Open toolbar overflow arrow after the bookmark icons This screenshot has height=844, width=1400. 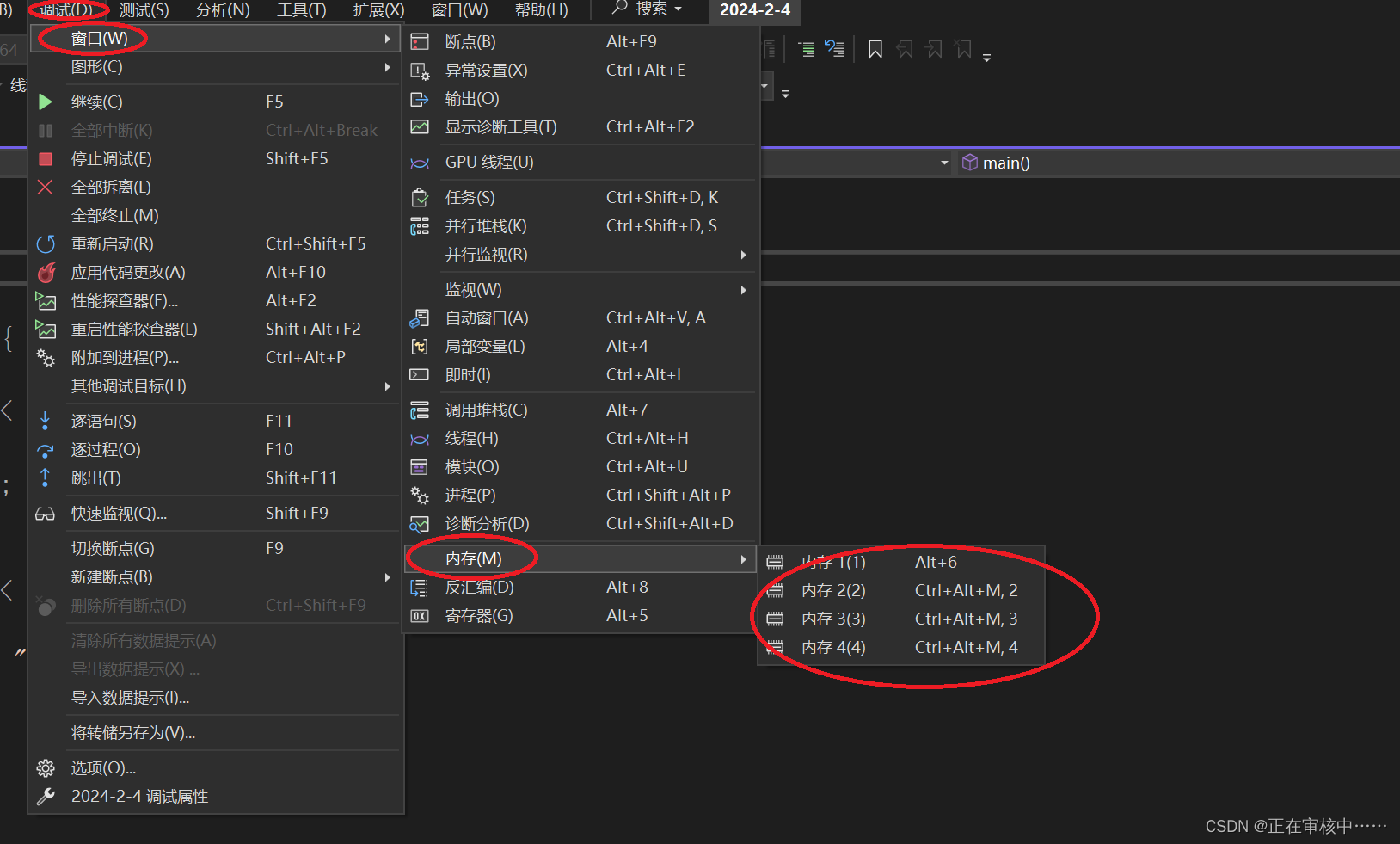[x=986, y=58]
